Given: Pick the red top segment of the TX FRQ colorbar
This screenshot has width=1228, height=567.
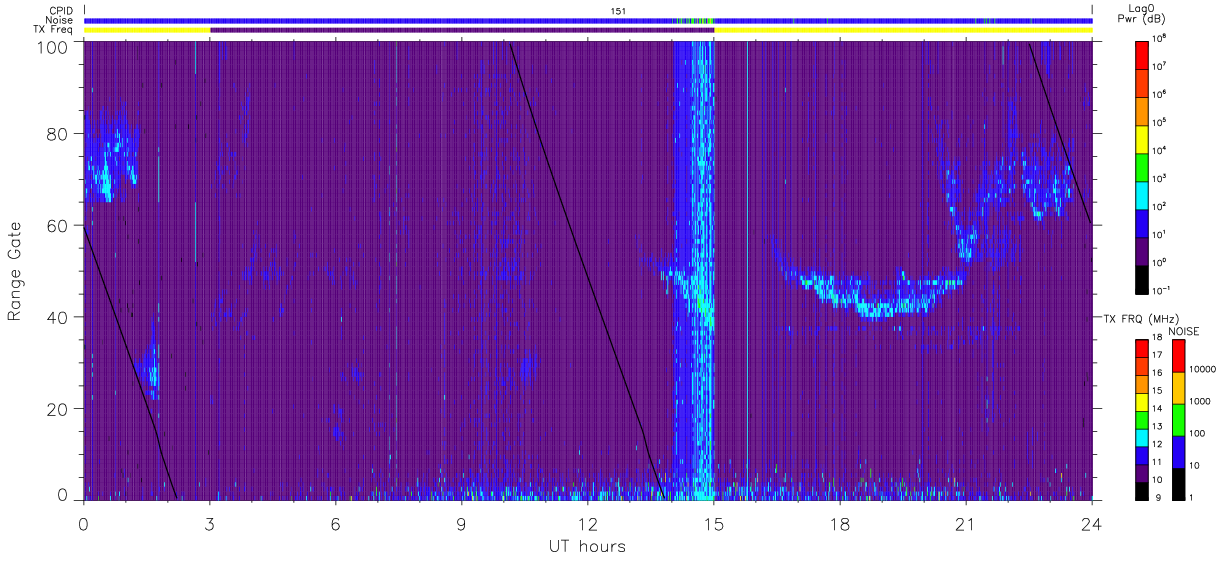Looking at the screenshot, I should point(1141,348).
